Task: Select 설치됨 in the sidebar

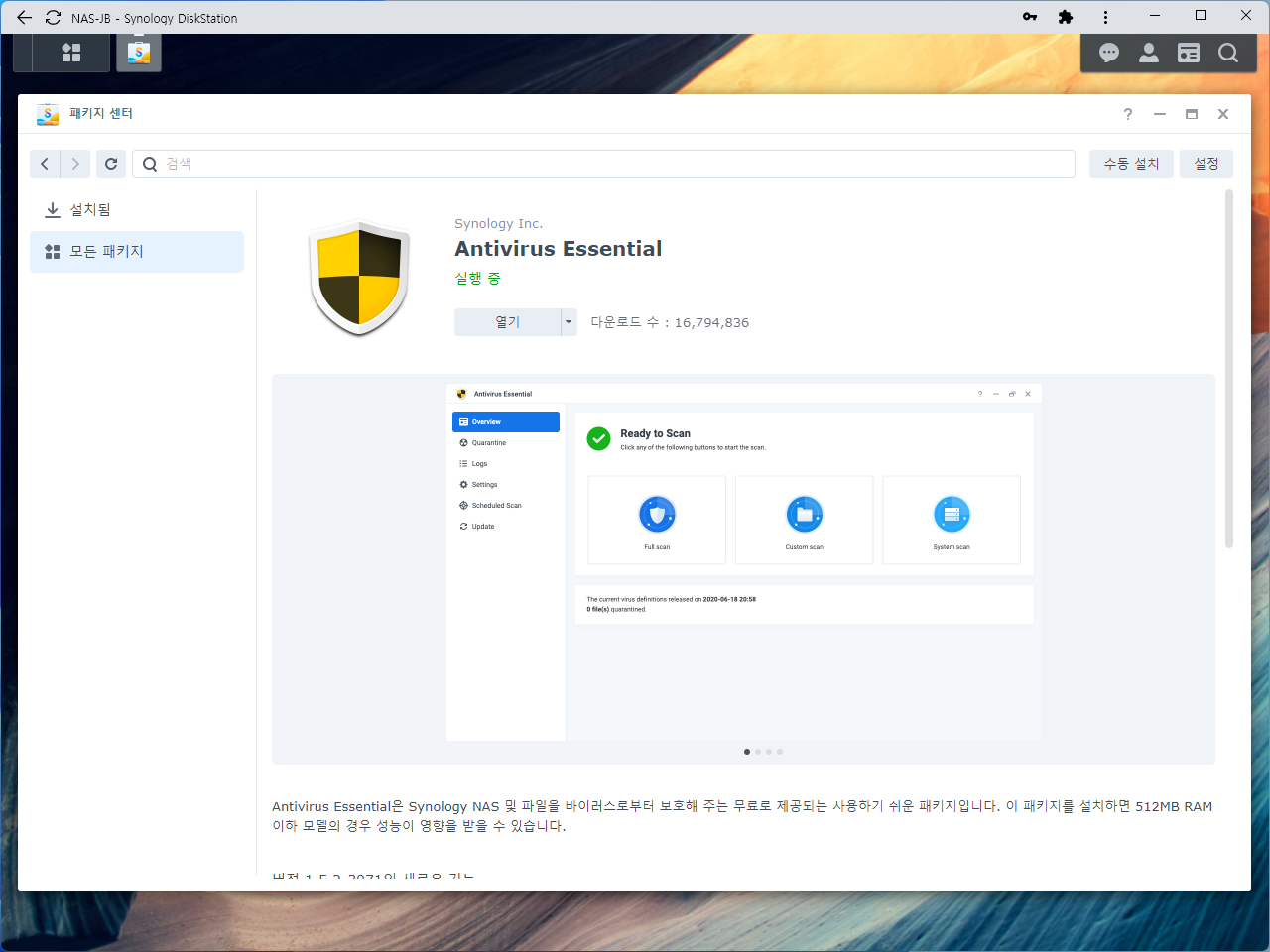Action: point(137,210)
